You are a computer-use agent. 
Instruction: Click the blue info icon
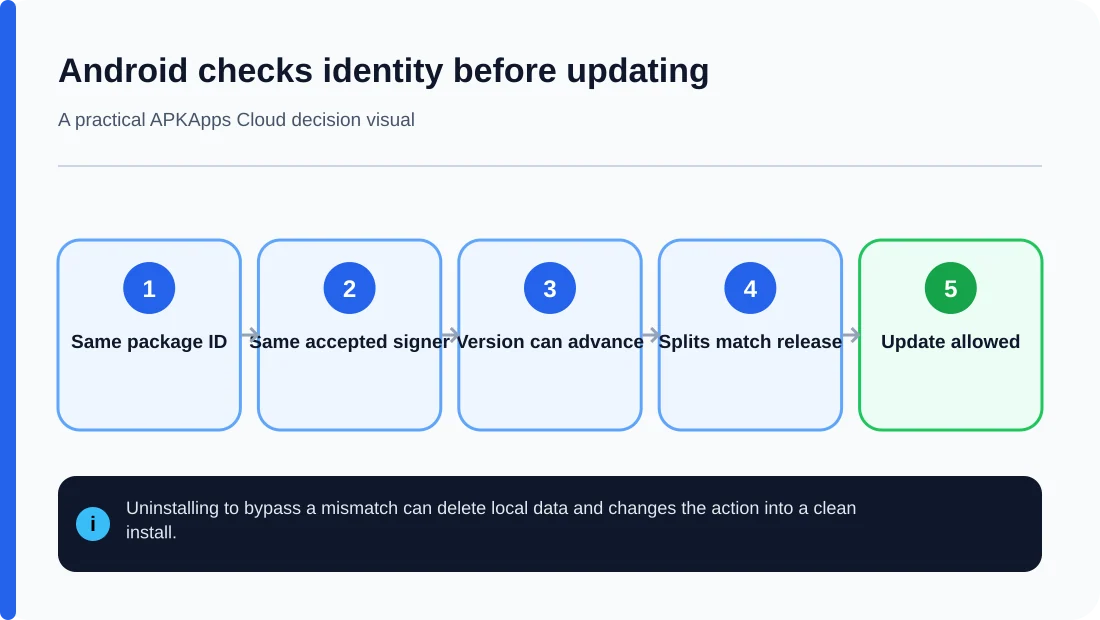pos(93,524)
